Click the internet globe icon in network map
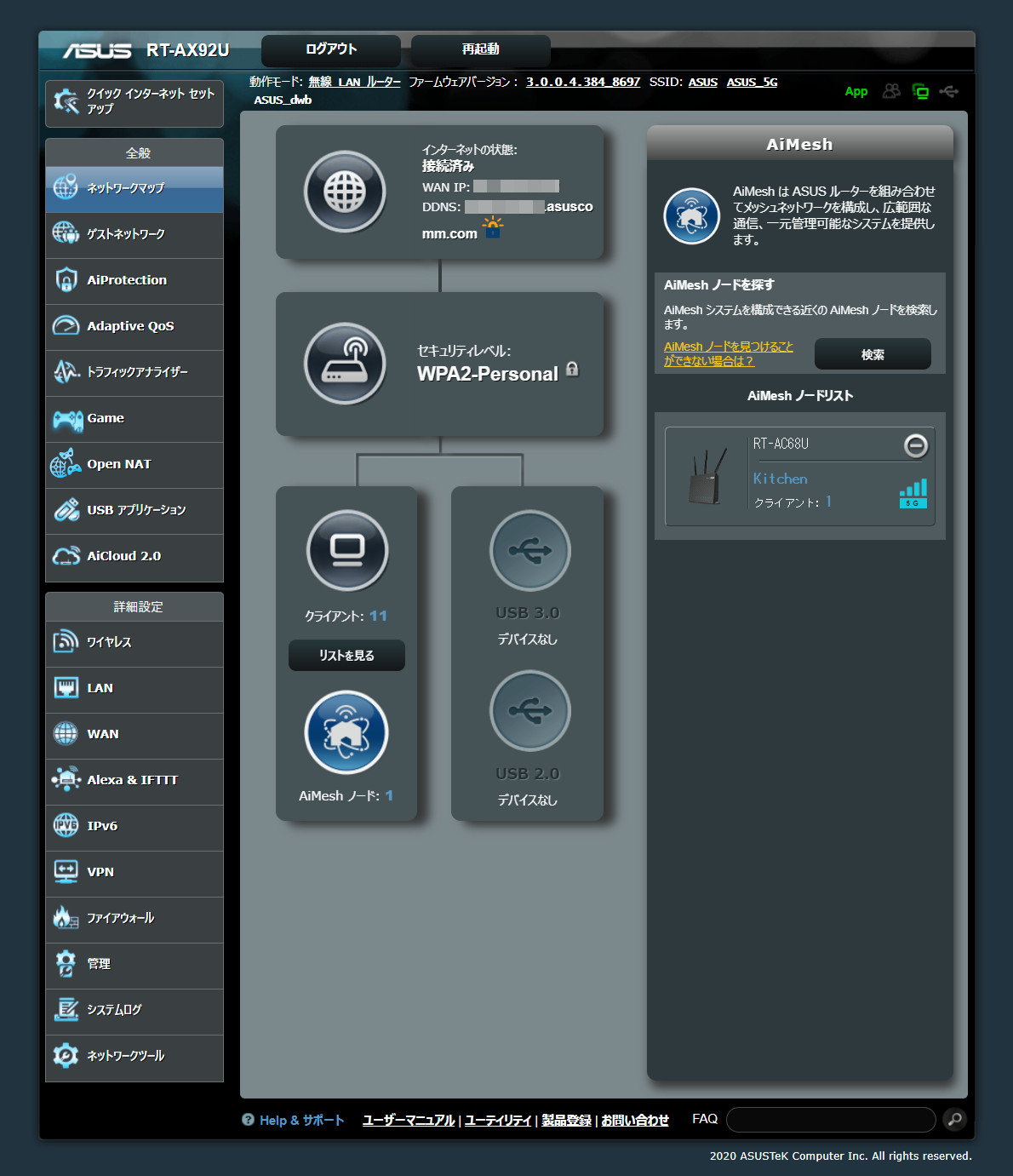This screenshot has height=1176, width=1013. [345, 192]
